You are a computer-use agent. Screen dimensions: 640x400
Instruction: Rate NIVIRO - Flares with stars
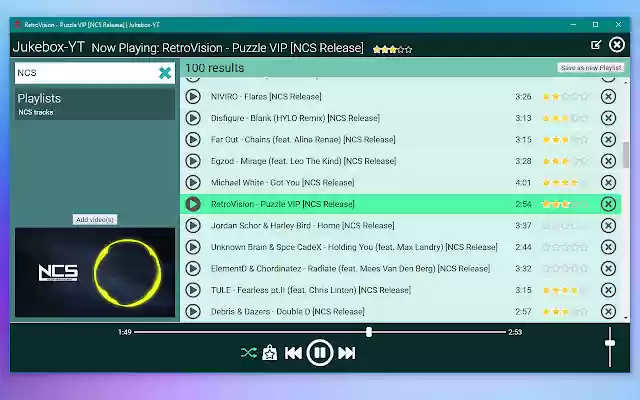(x=565, y=97)
